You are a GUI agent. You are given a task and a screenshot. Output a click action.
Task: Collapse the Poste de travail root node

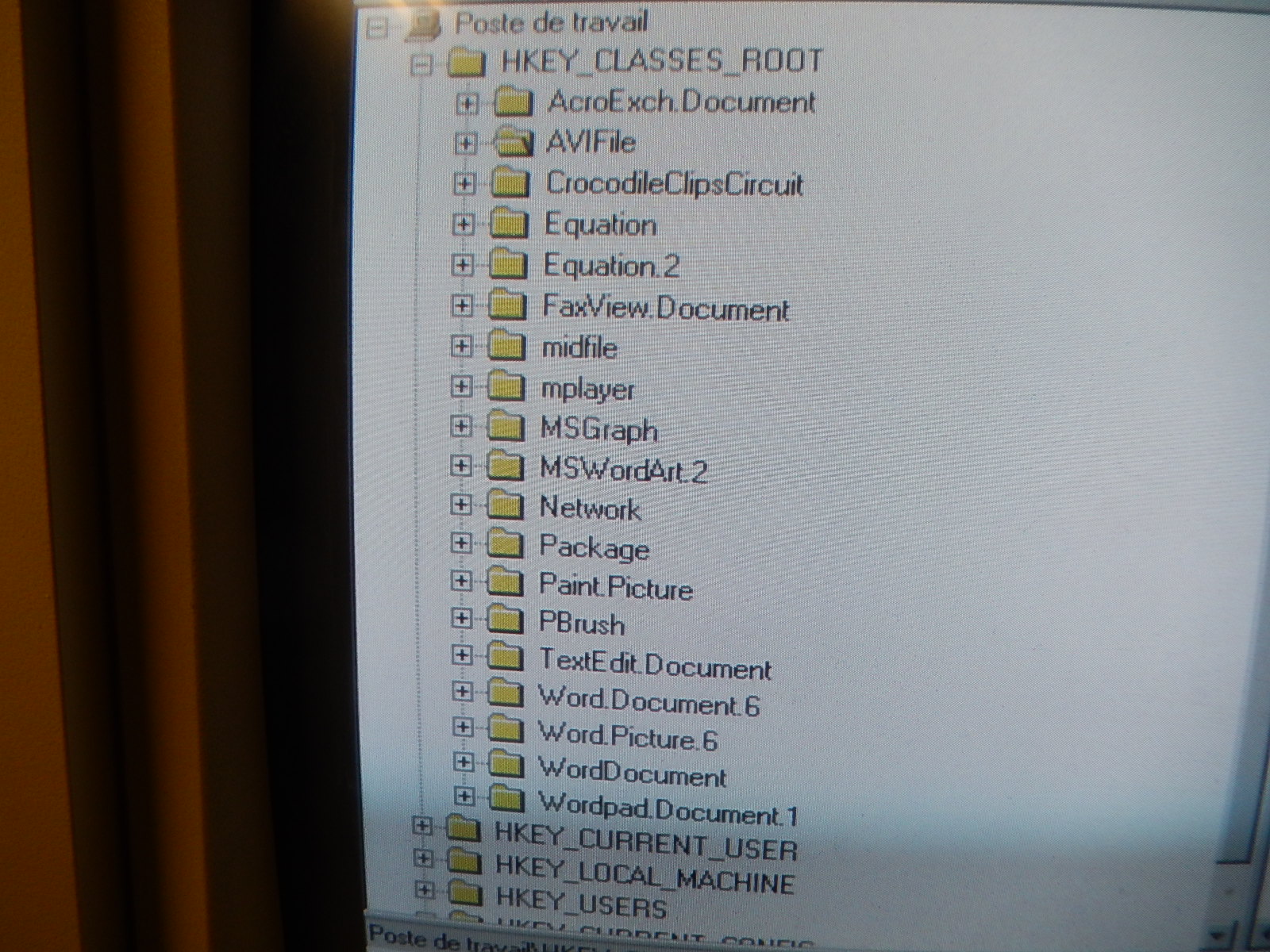[x=379, y=28]
